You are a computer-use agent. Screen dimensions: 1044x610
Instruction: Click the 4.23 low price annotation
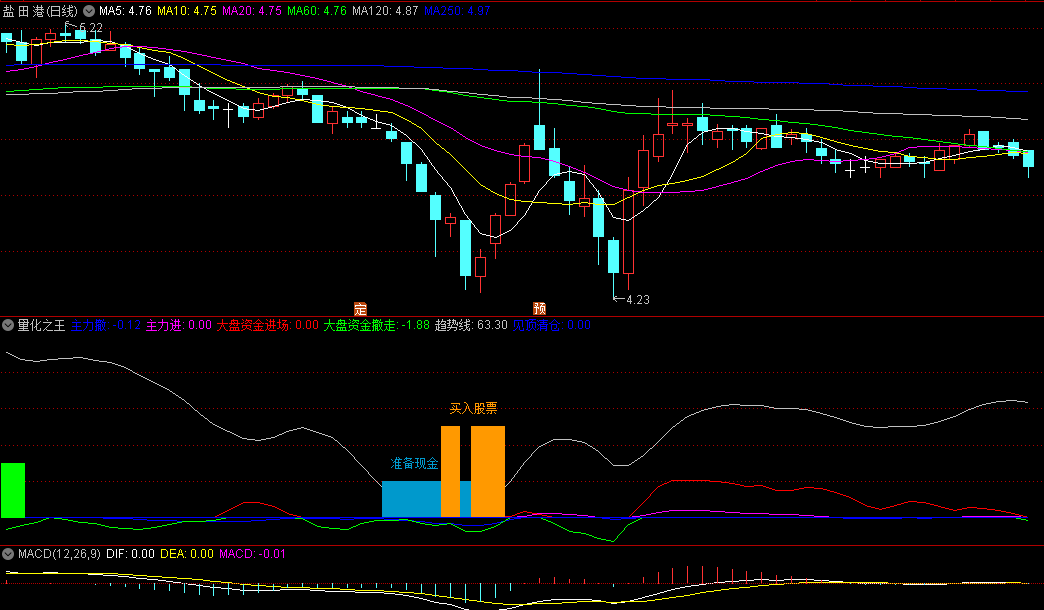point(637,300)
